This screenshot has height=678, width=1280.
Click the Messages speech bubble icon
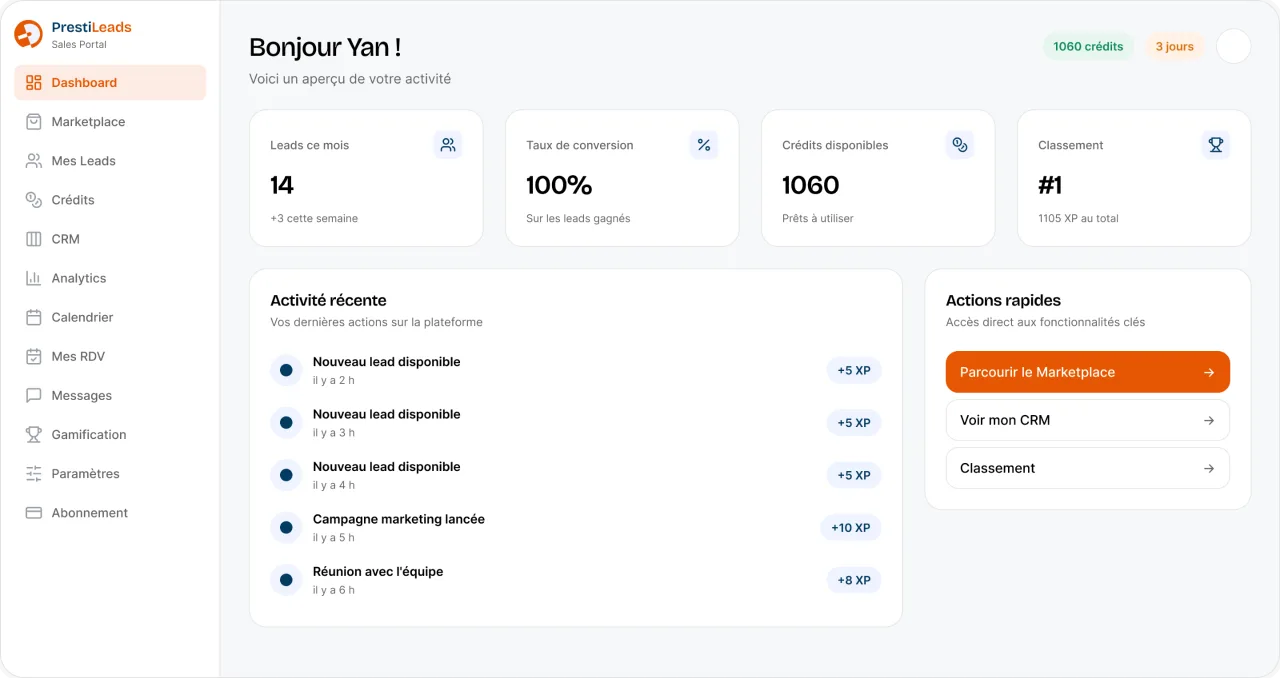pos(34,395)
